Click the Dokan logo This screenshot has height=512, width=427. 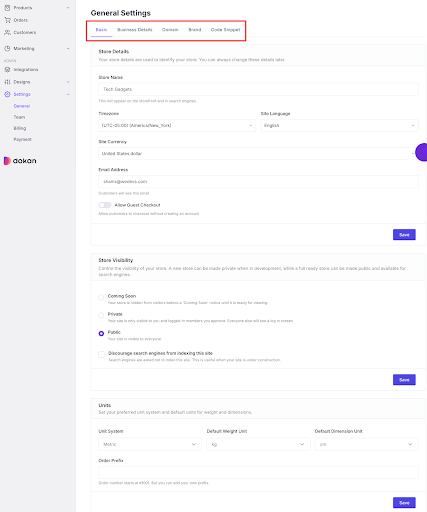point(20,161)
